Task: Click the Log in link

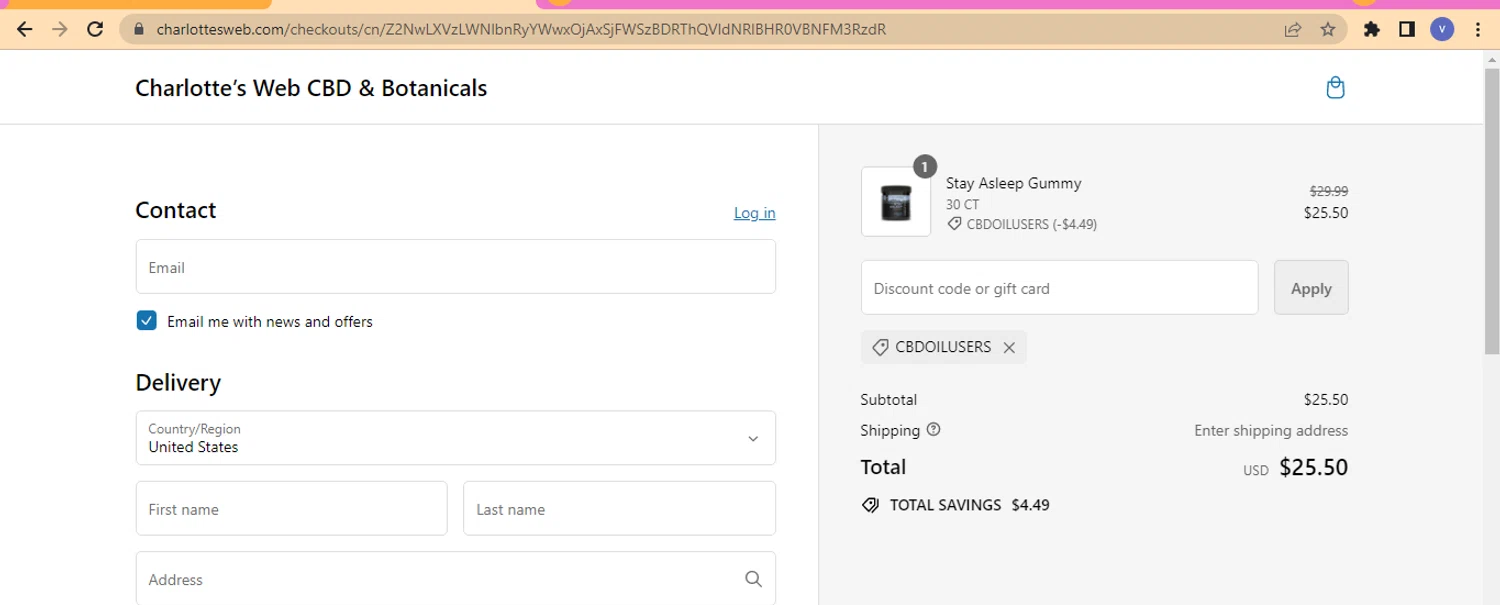Action: [x=754, y=213]
